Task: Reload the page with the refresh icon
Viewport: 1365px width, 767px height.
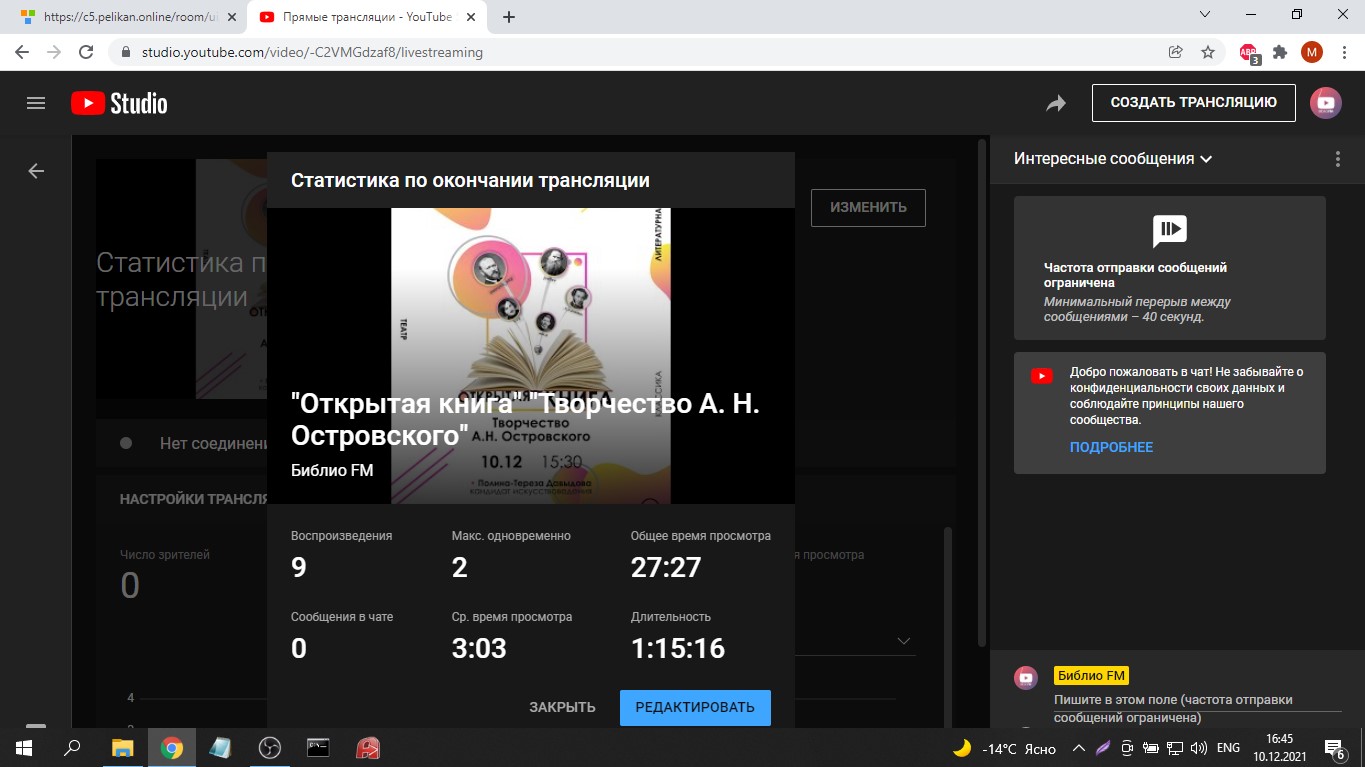Action: [x=86, y=52]
